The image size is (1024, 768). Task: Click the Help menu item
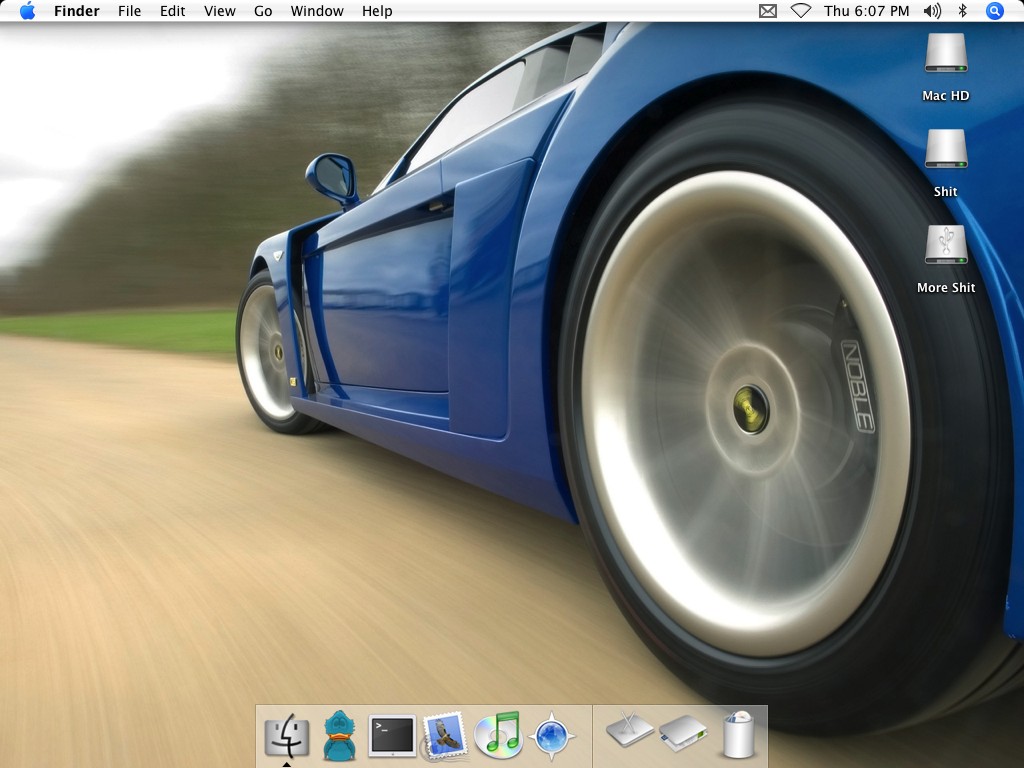point(377,11)
